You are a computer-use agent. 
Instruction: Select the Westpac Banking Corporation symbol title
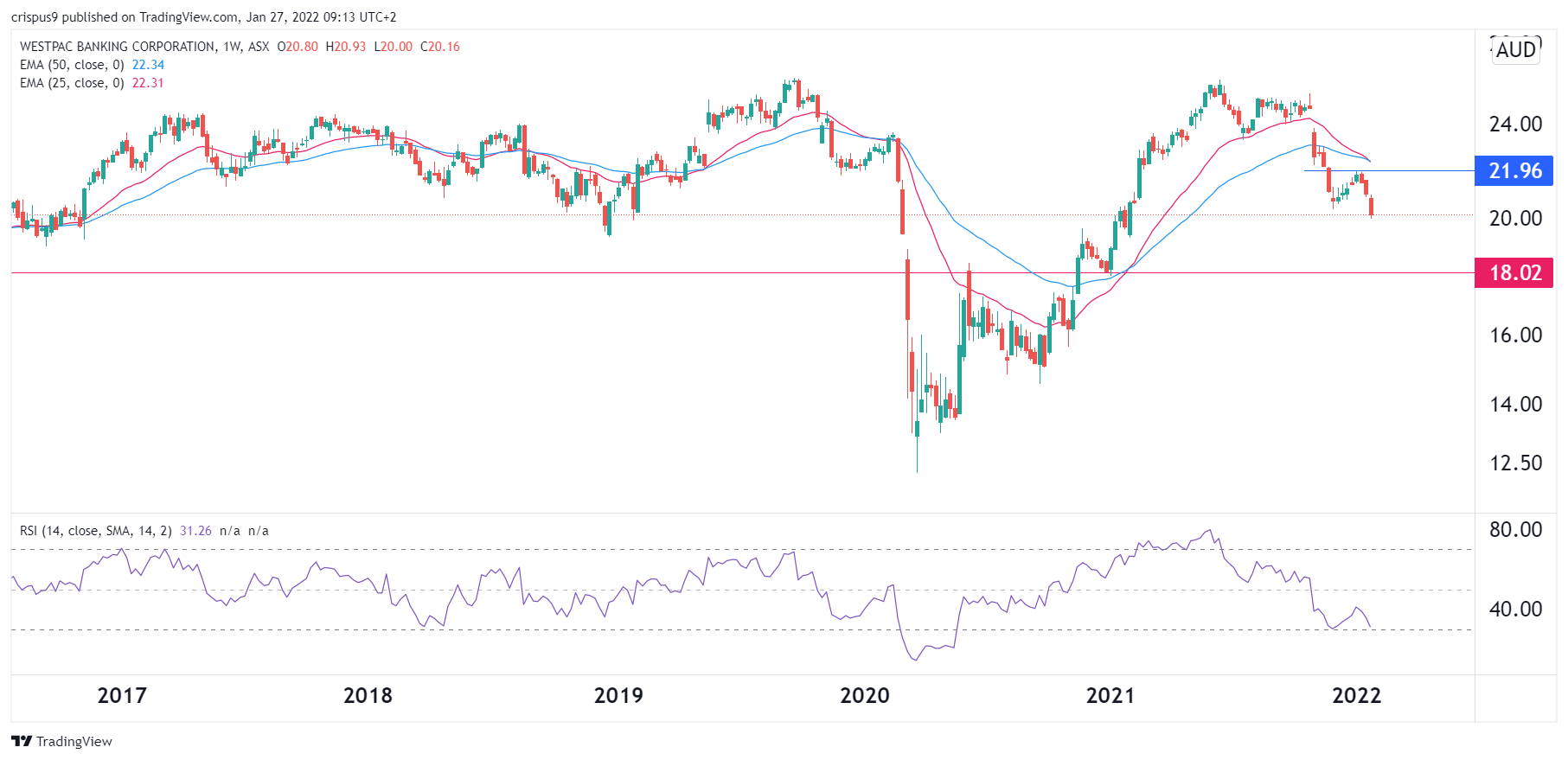tap(118, 47)
